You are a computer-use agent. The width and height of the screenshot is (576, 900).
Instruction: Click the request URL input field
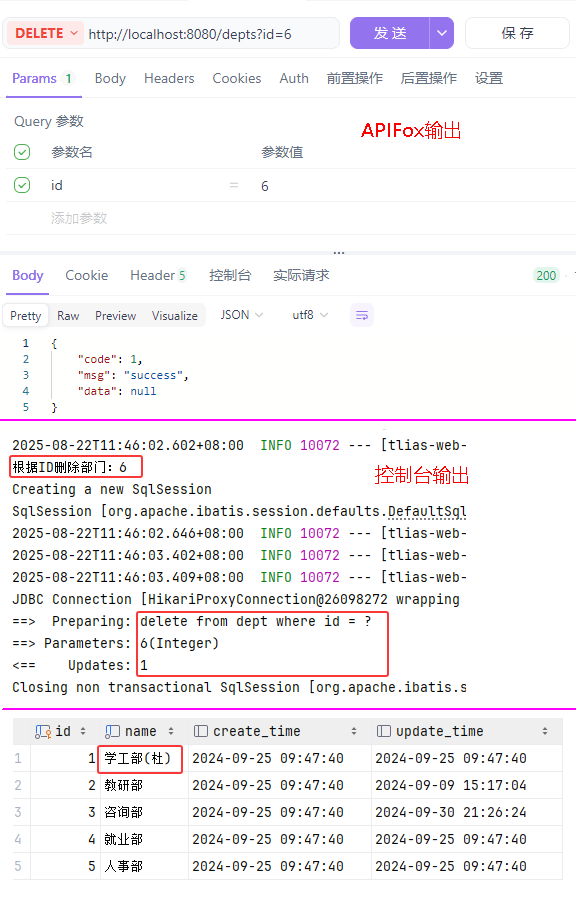(x=211, y=34)
